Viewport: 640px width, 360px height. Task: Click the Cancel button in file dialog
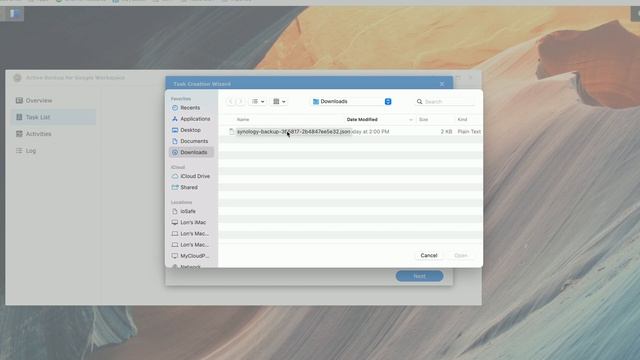click(x=429, y=256)
